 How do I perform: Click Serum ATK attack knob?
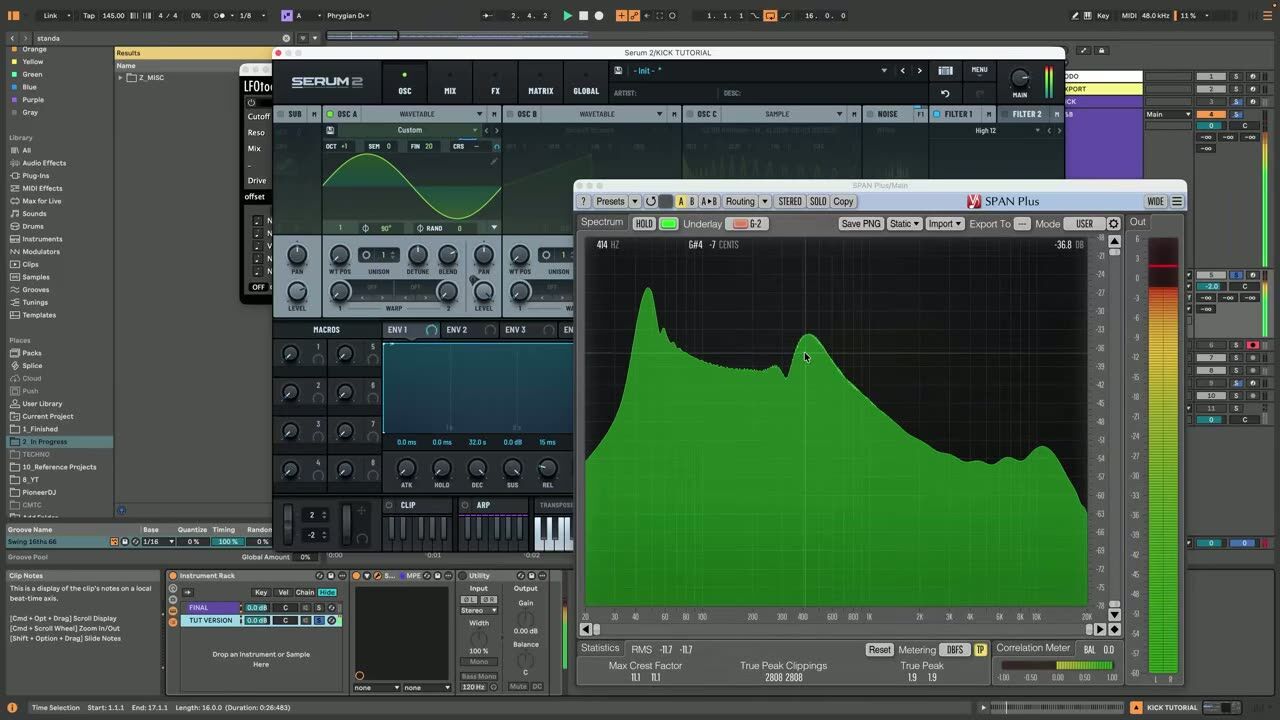[406, 469]
